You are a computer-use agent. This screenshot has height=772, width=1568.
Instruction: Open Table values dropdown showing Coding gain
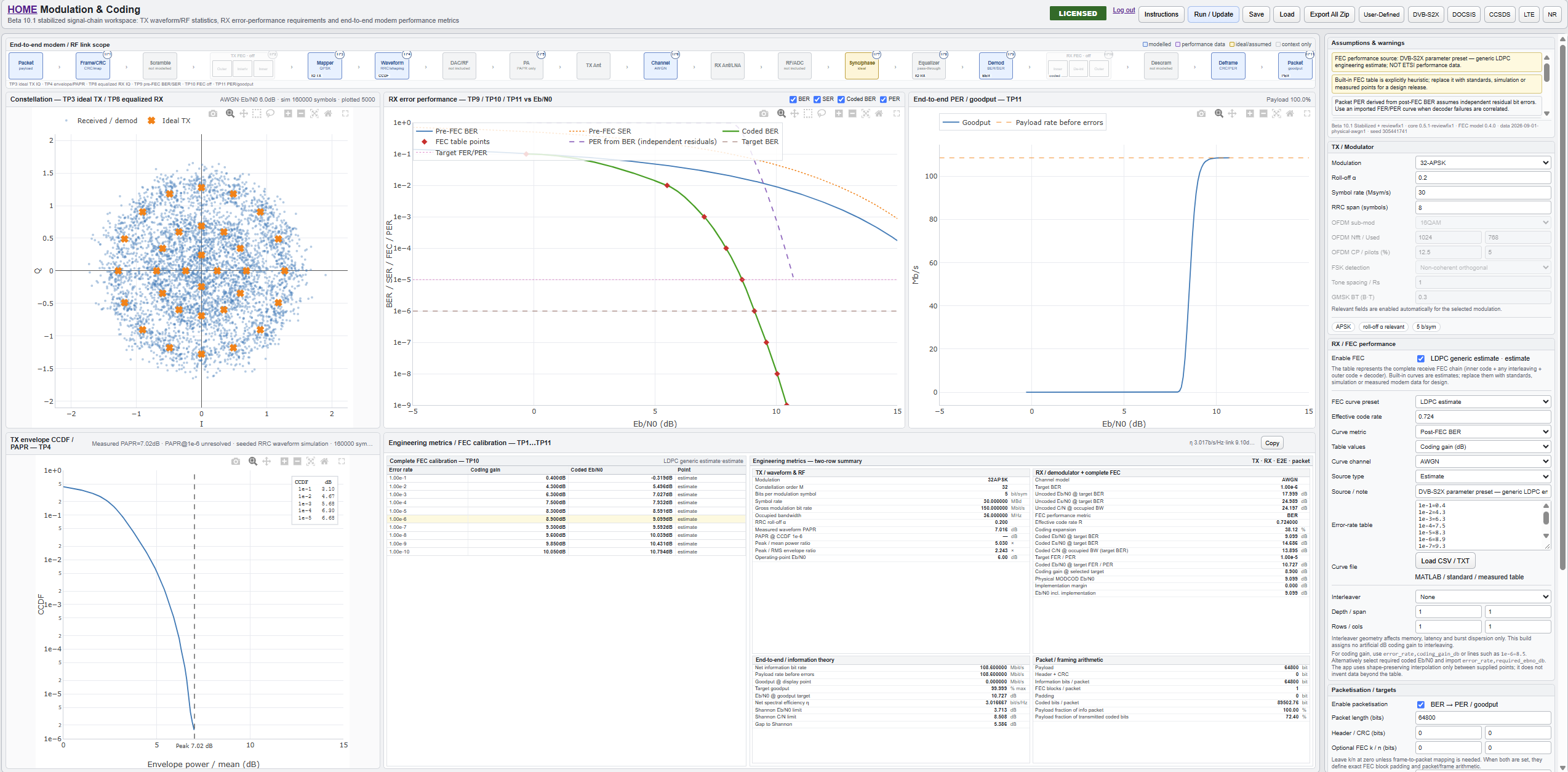[1483, 446]
